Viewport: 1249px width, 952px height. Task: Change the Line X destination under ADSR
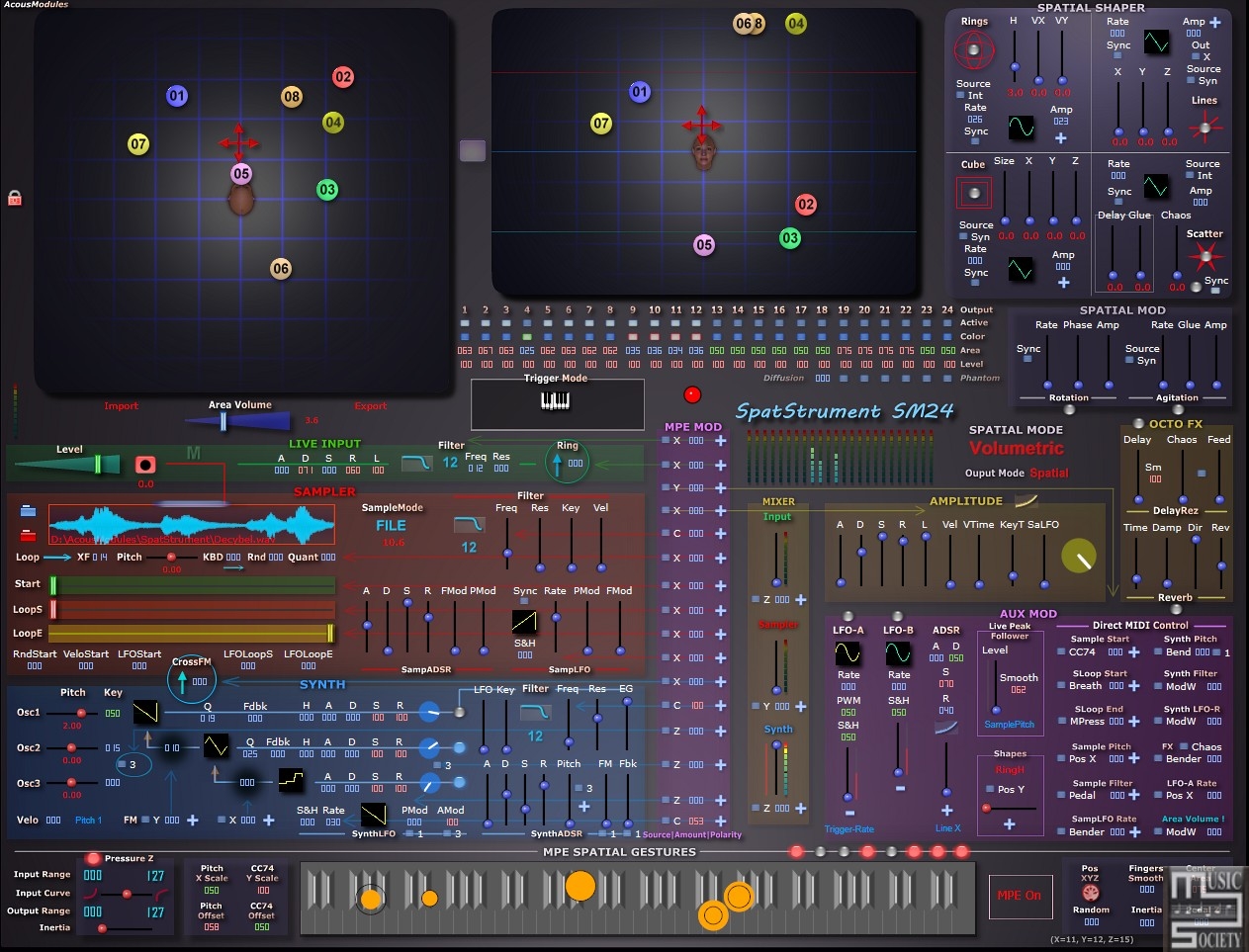(x=947, y=828)
